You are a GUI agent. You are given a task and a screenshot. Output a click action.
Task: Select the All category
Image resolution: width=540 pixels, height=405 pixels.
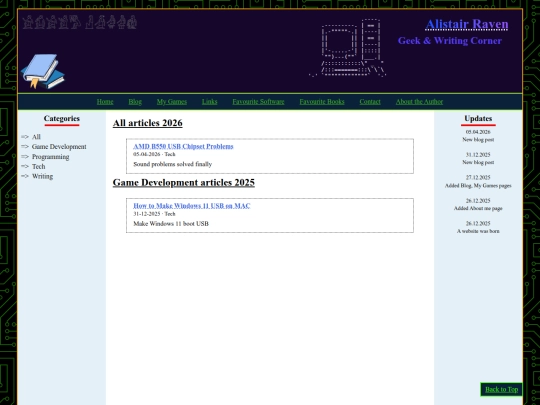click(36, 137)
